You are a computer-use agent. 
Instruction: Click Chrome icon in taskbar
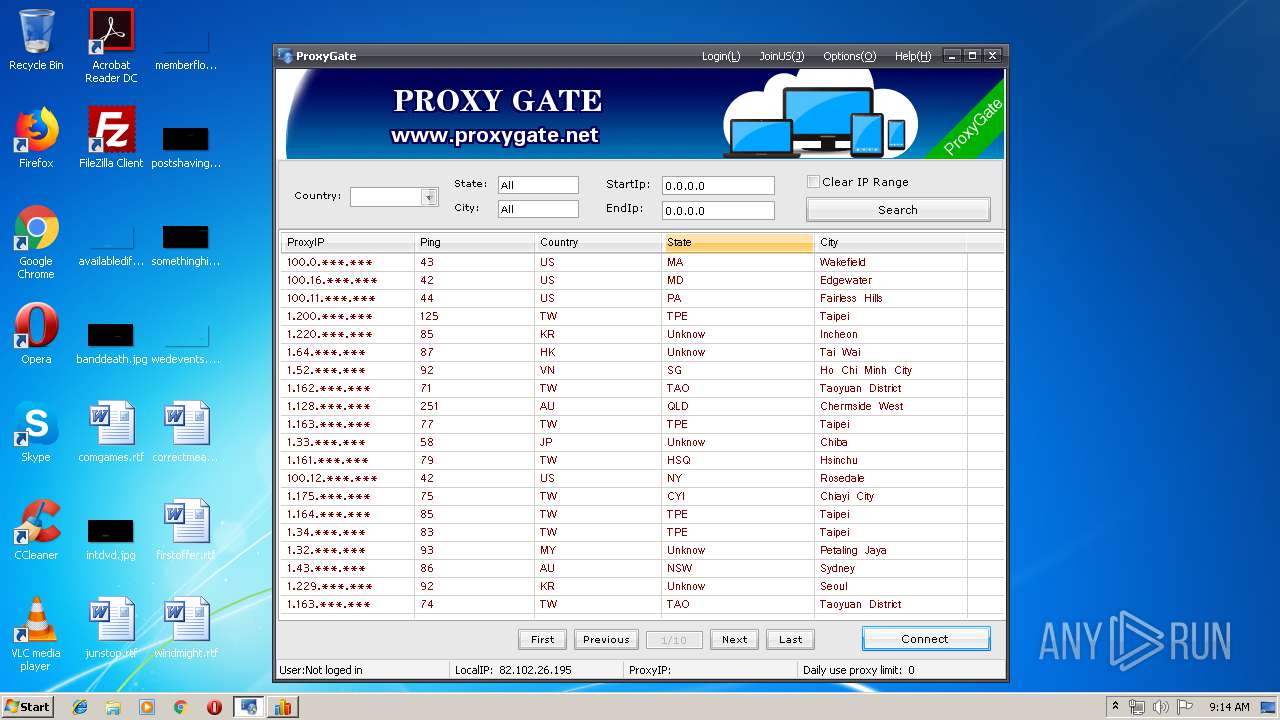180,707
